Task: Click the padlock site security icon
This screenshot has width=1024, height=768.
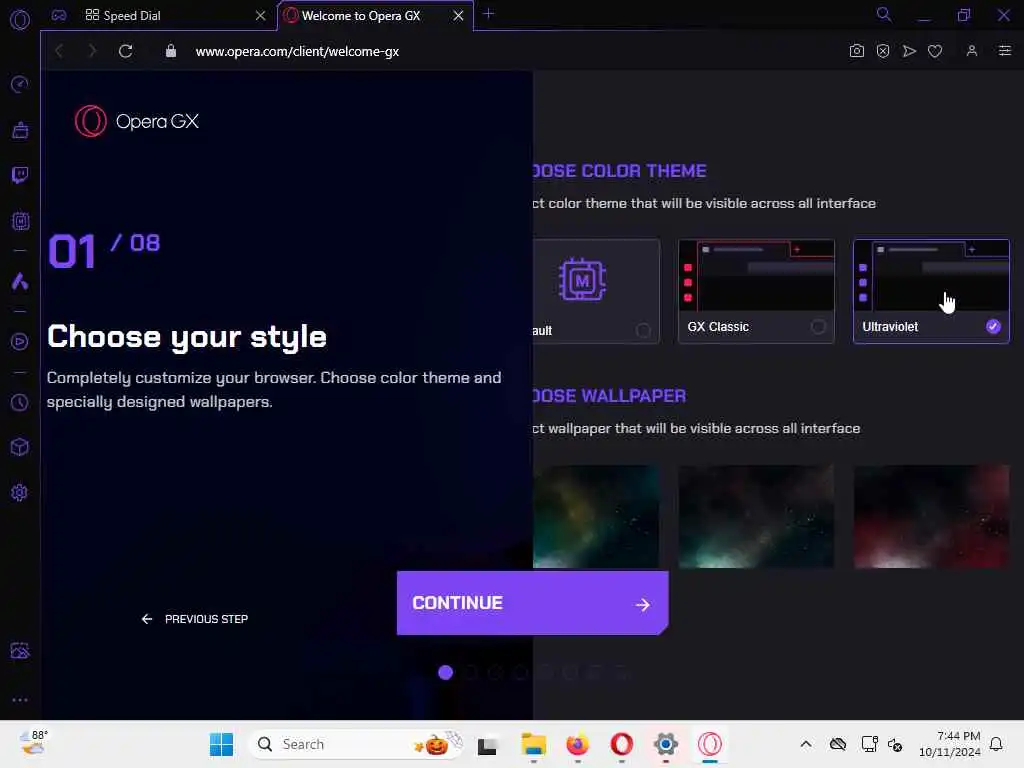Action: [x=170, y=51]
